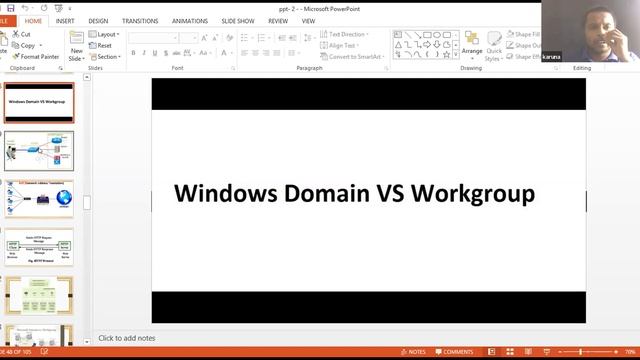Screen dimensions: 640x360
Task: Toggle text Shadow
Action: click(x=165, y=53)
